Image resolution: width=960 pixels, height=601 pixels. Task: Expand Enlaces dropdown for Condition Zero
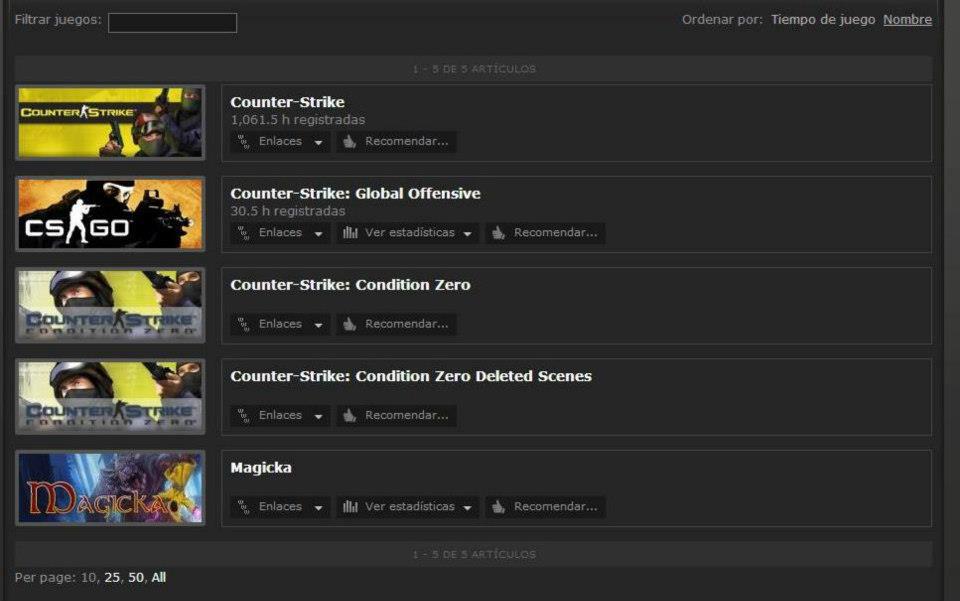tap(280, 324)
